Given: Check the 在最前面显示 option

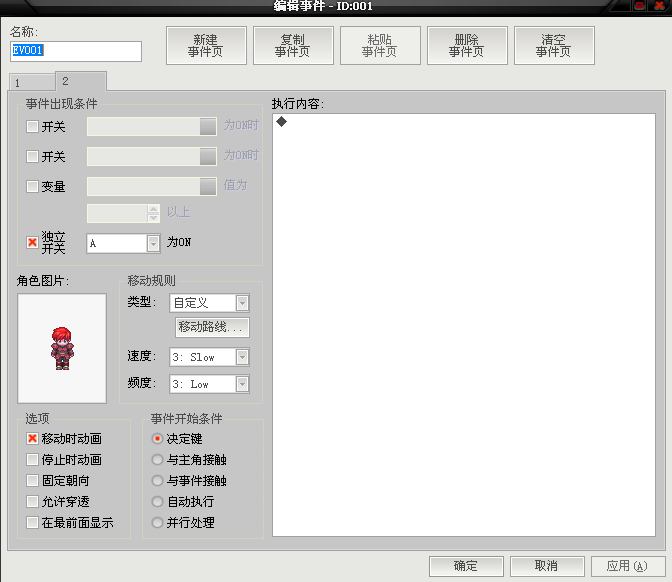Looking at the screenshot, I should [32, 522].
